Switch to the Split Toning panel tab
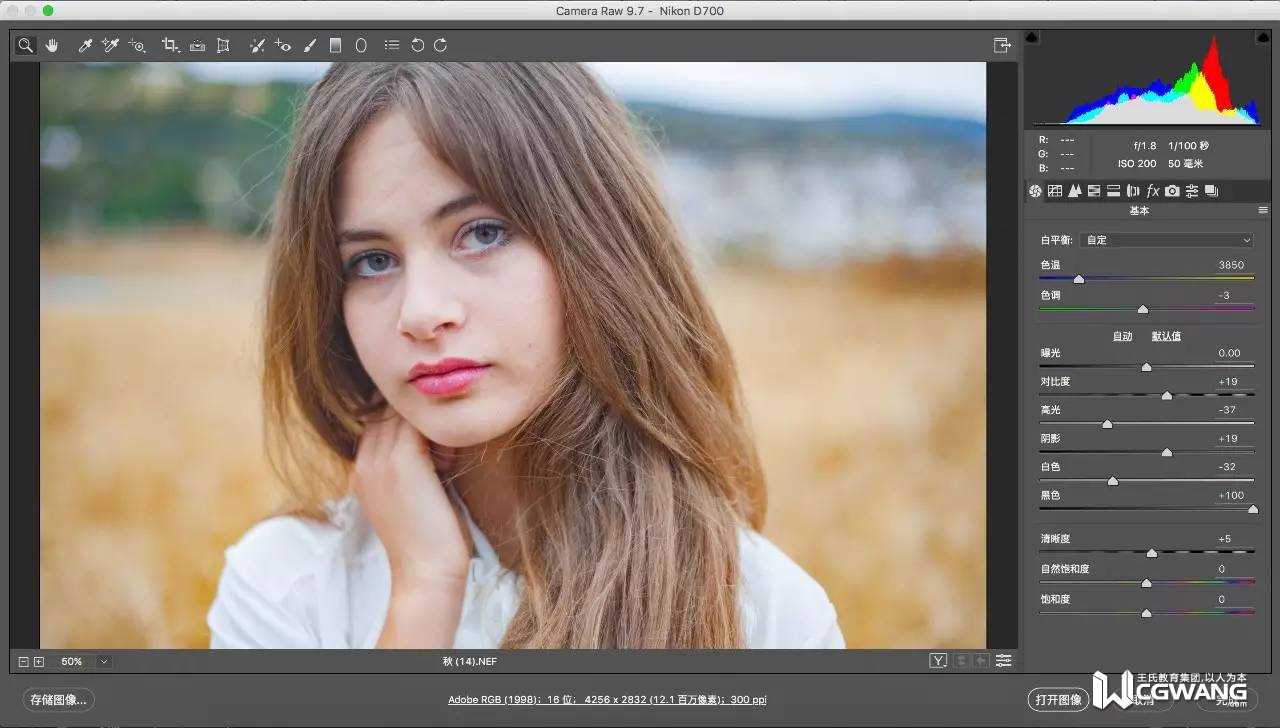The height and width of the screenshot is (728, 1280). pyautogui.click(x=1113, y=191)
